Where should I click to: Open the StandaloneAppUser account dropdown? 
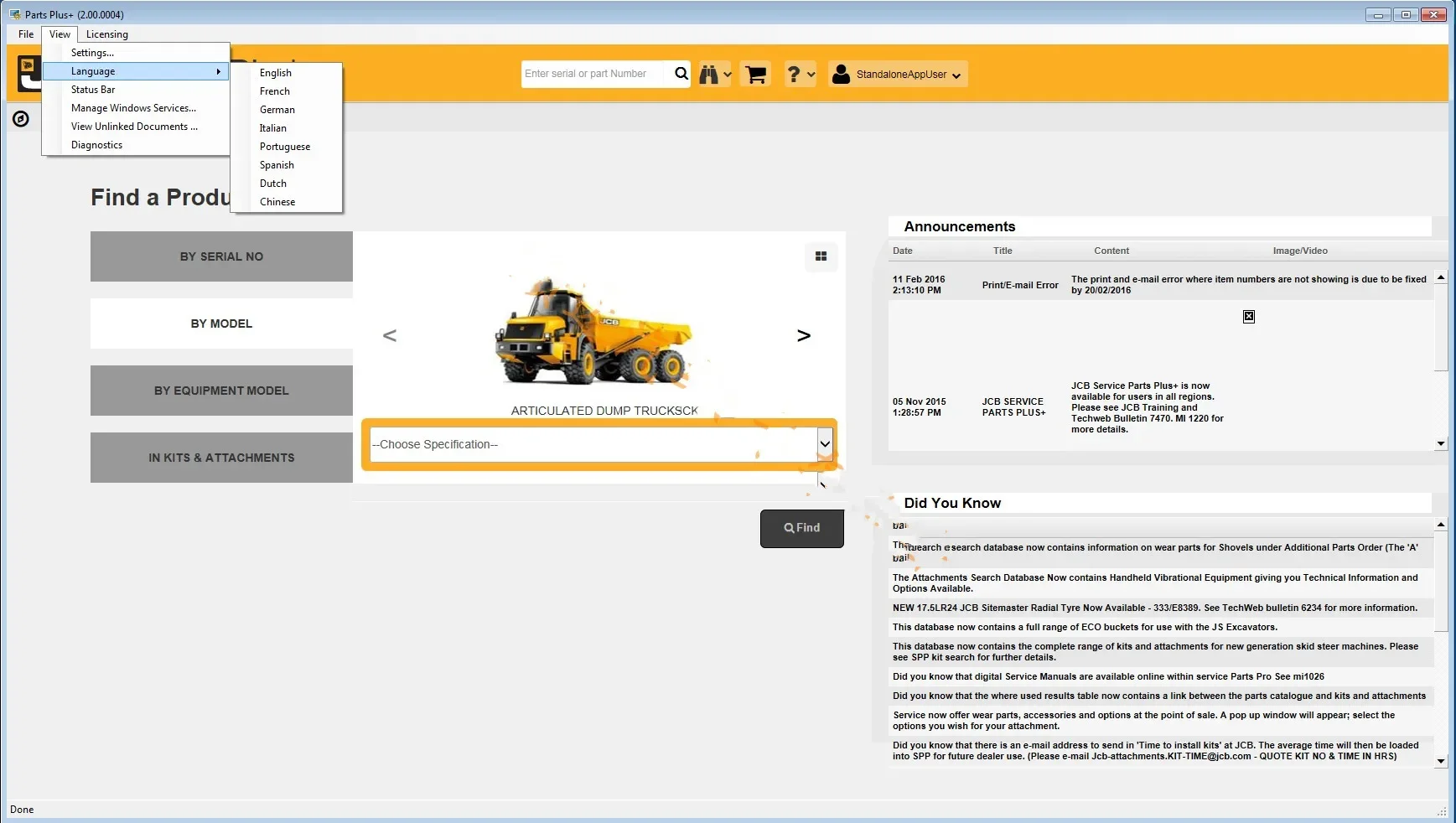click(x=898, y=75)
